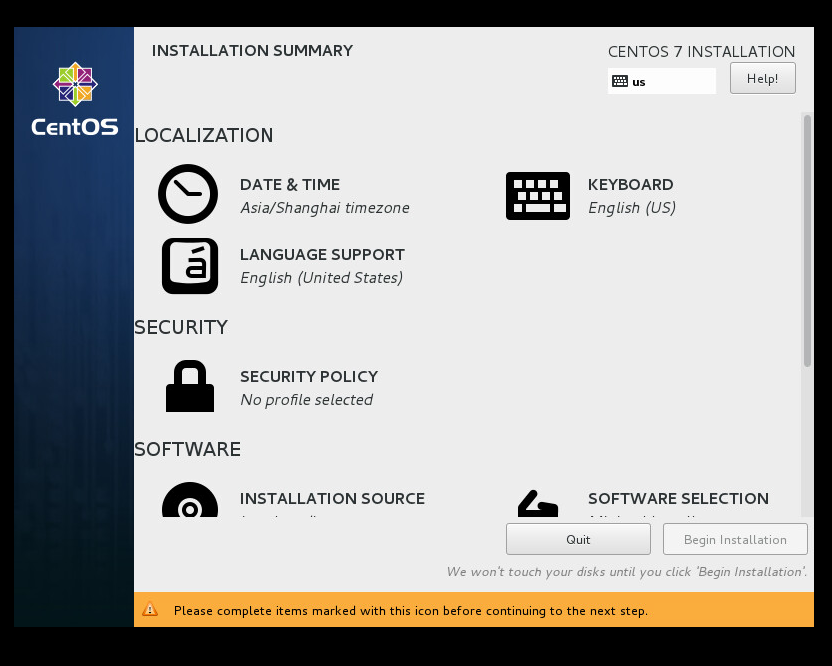This screenshot has height=666, width=832.
Task: Click the 'us' keyboard layout indicator
Action: [662, 81]
